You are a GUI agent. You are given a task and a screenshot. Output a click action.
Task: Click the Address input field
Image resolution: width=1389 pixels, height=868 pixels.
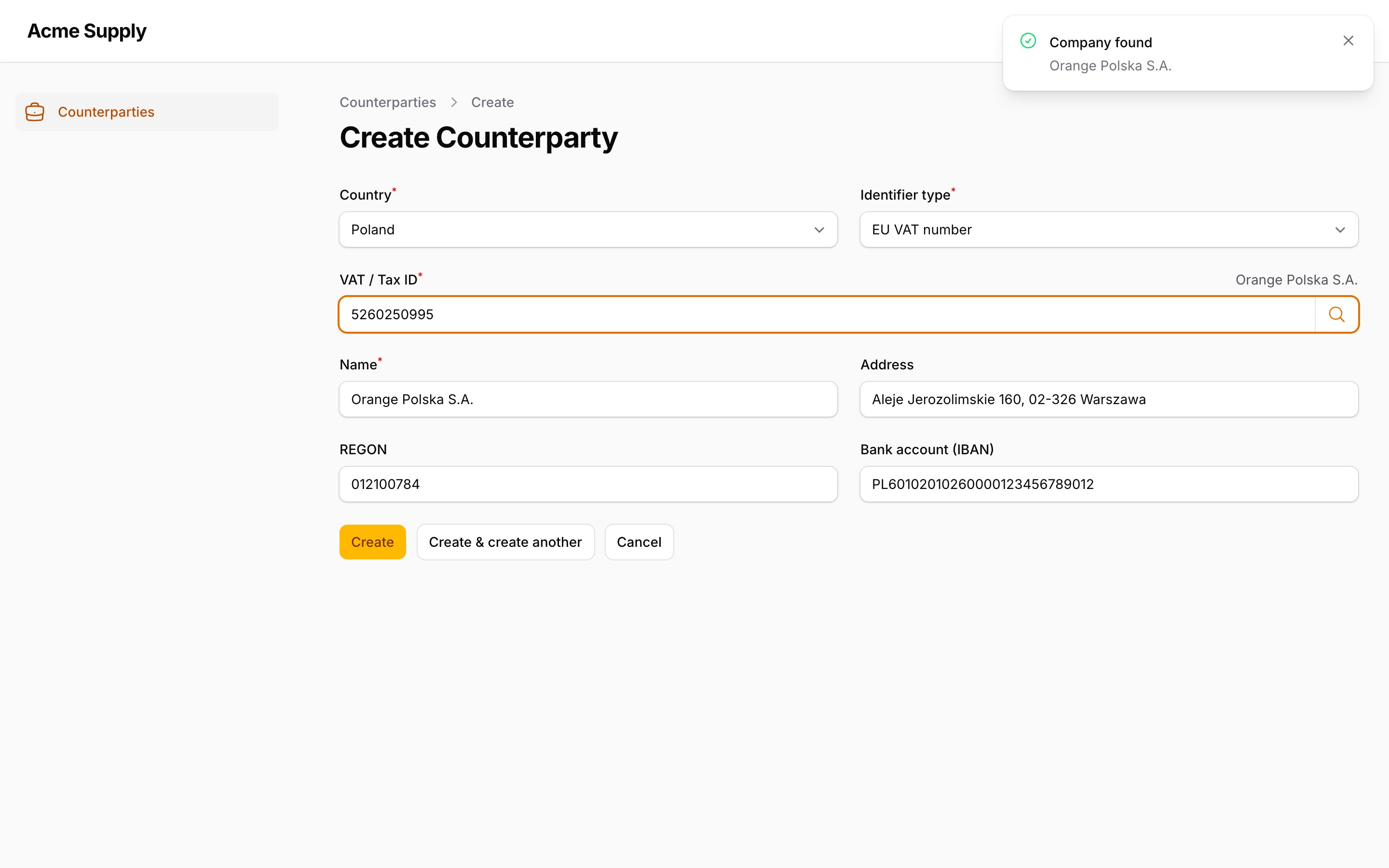[1108, 400]
